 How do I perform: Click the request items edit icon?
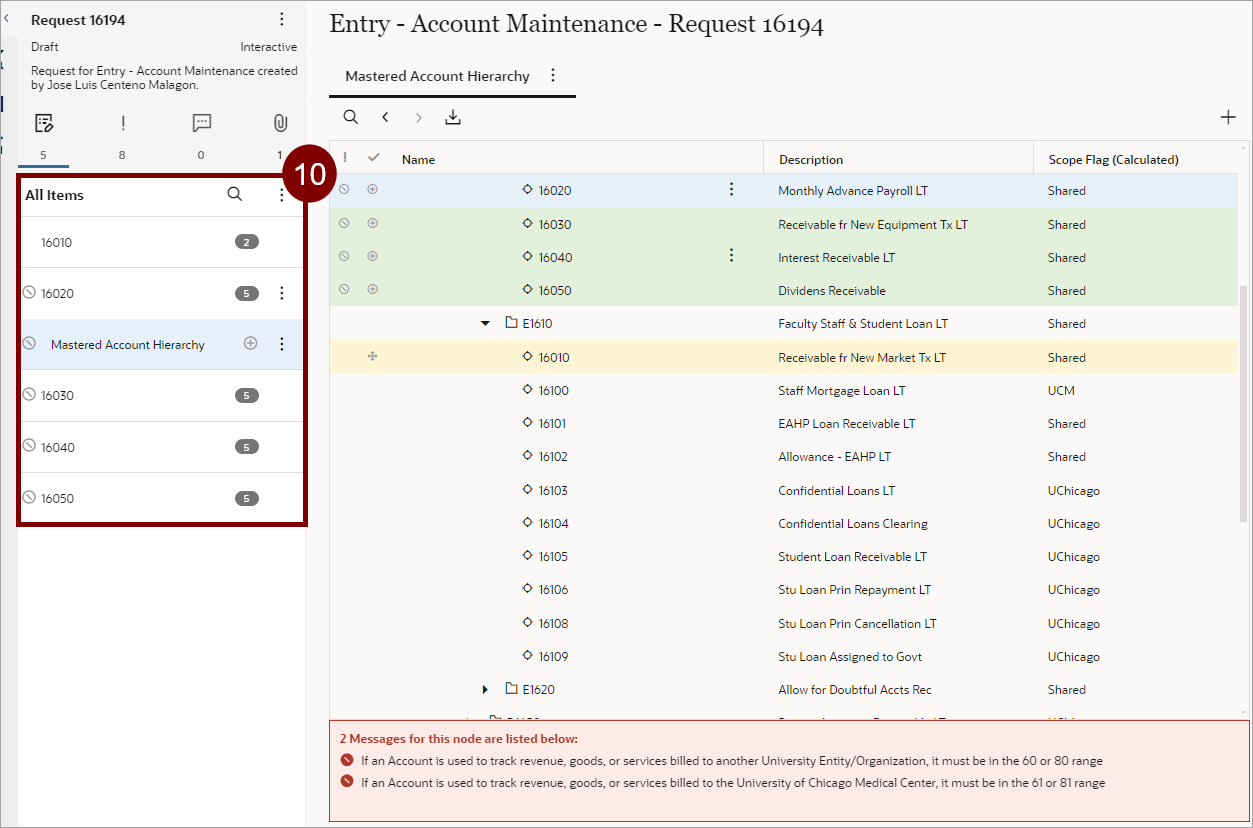(43, 123)
